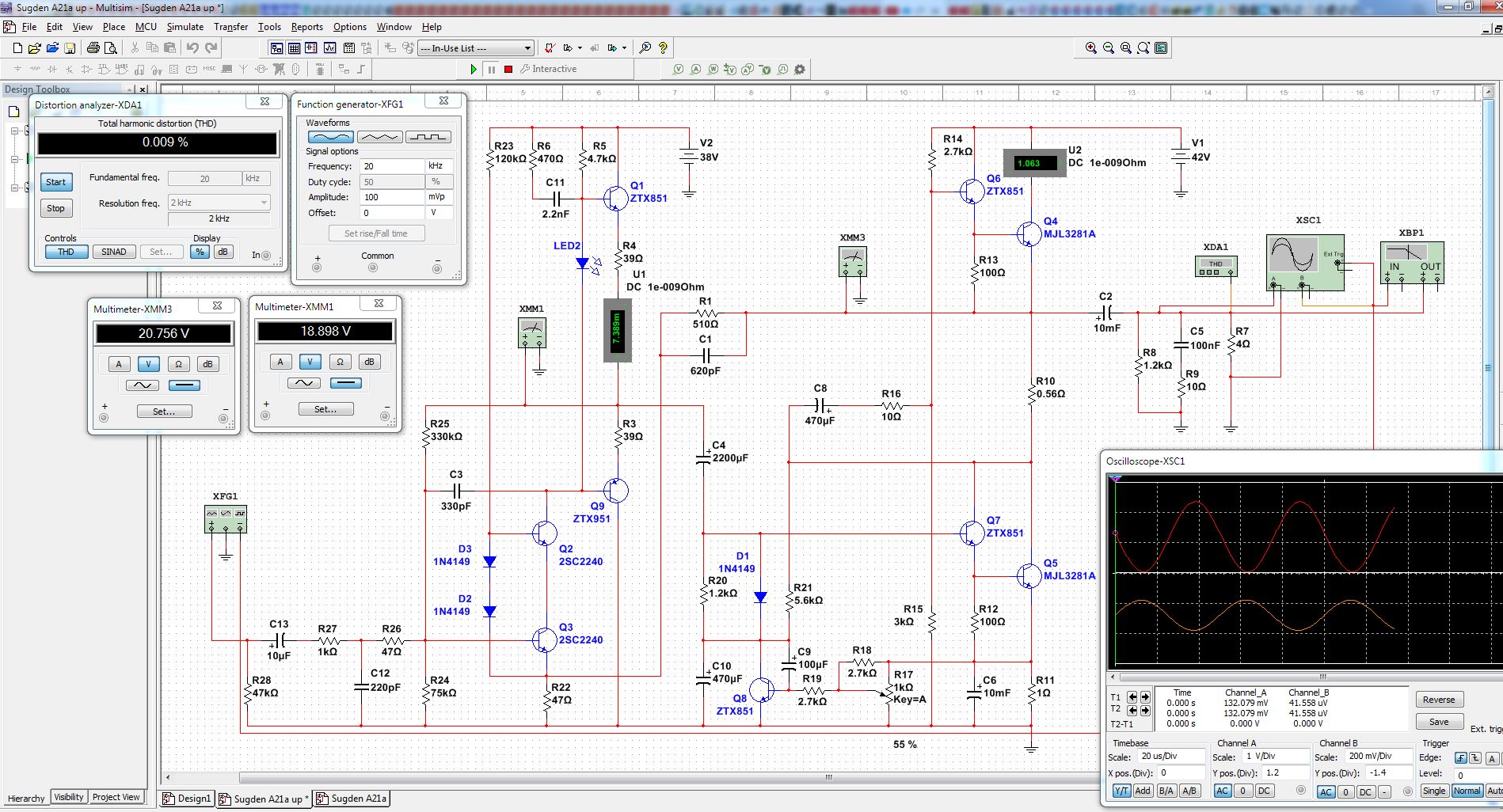1503x812 pixels.
Task: Place a current probe
Action: click(696, 70)
